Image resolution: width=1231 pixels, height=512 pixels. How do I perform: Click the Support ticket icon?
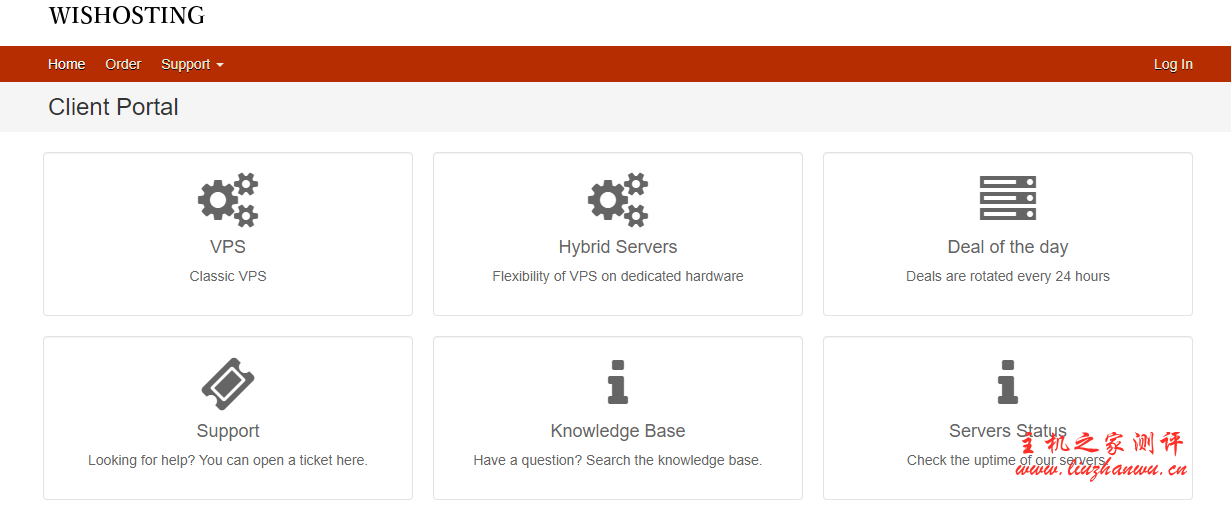pos(228,384)
